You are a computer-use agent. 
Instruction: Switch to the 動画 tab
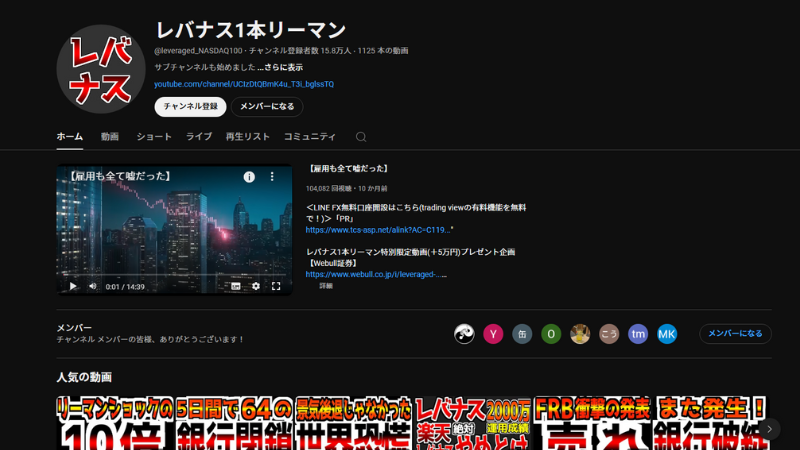click(110, 137)
